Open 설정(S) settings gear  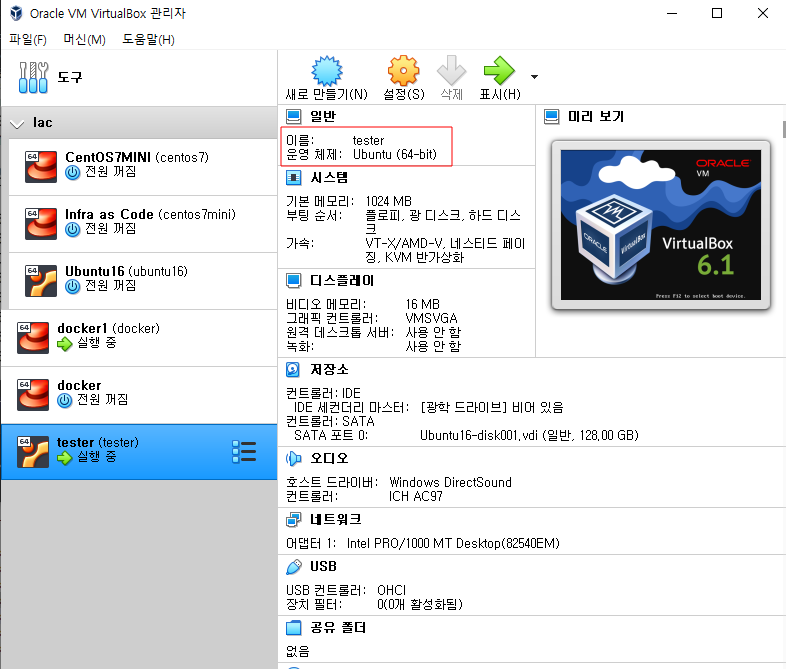[404, 78]
